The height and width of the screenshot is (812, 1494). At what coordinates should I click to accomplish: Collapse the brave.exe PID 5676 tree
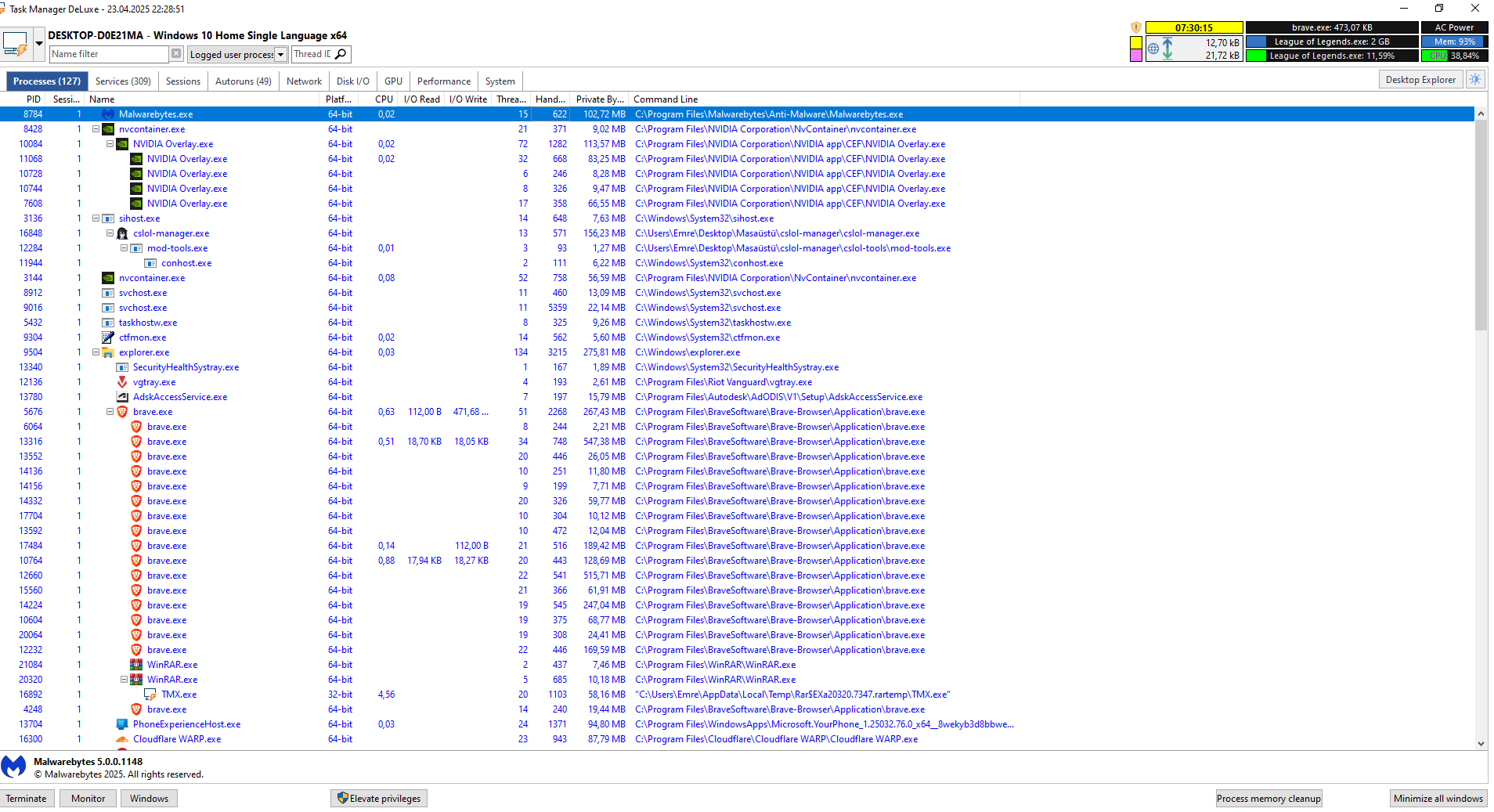tap(110, 412)
